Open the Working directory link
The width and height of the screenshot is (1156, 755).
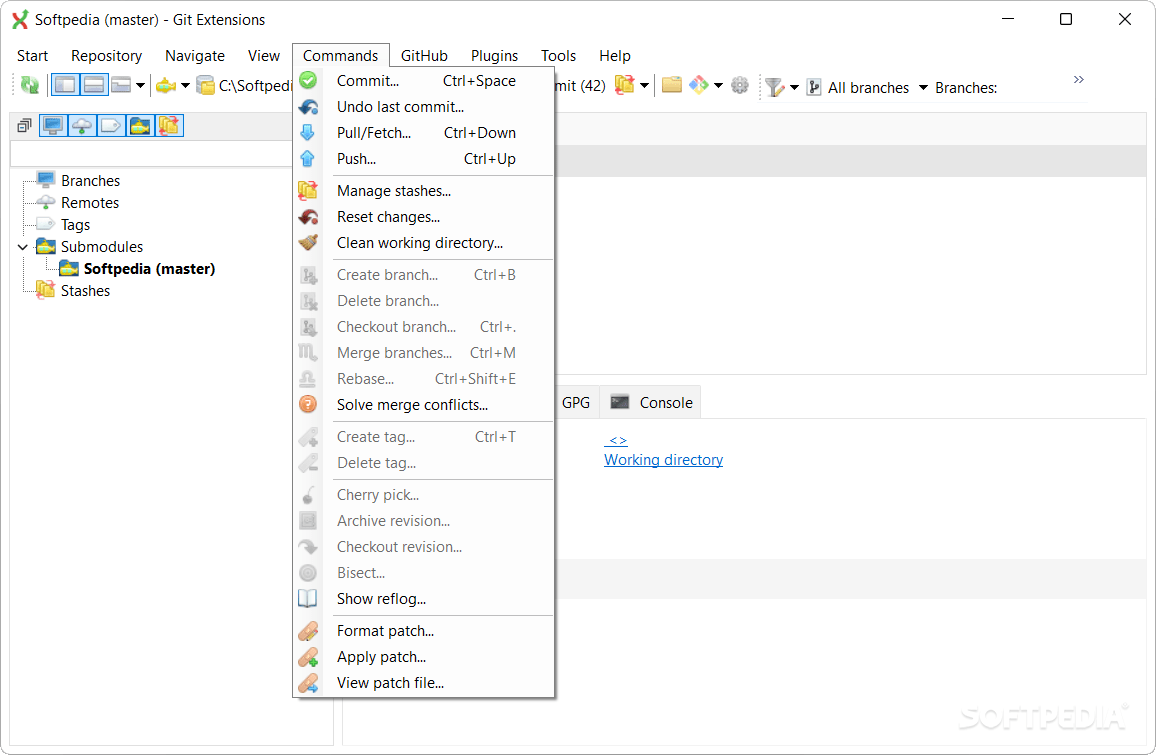(x=663, y=459)
